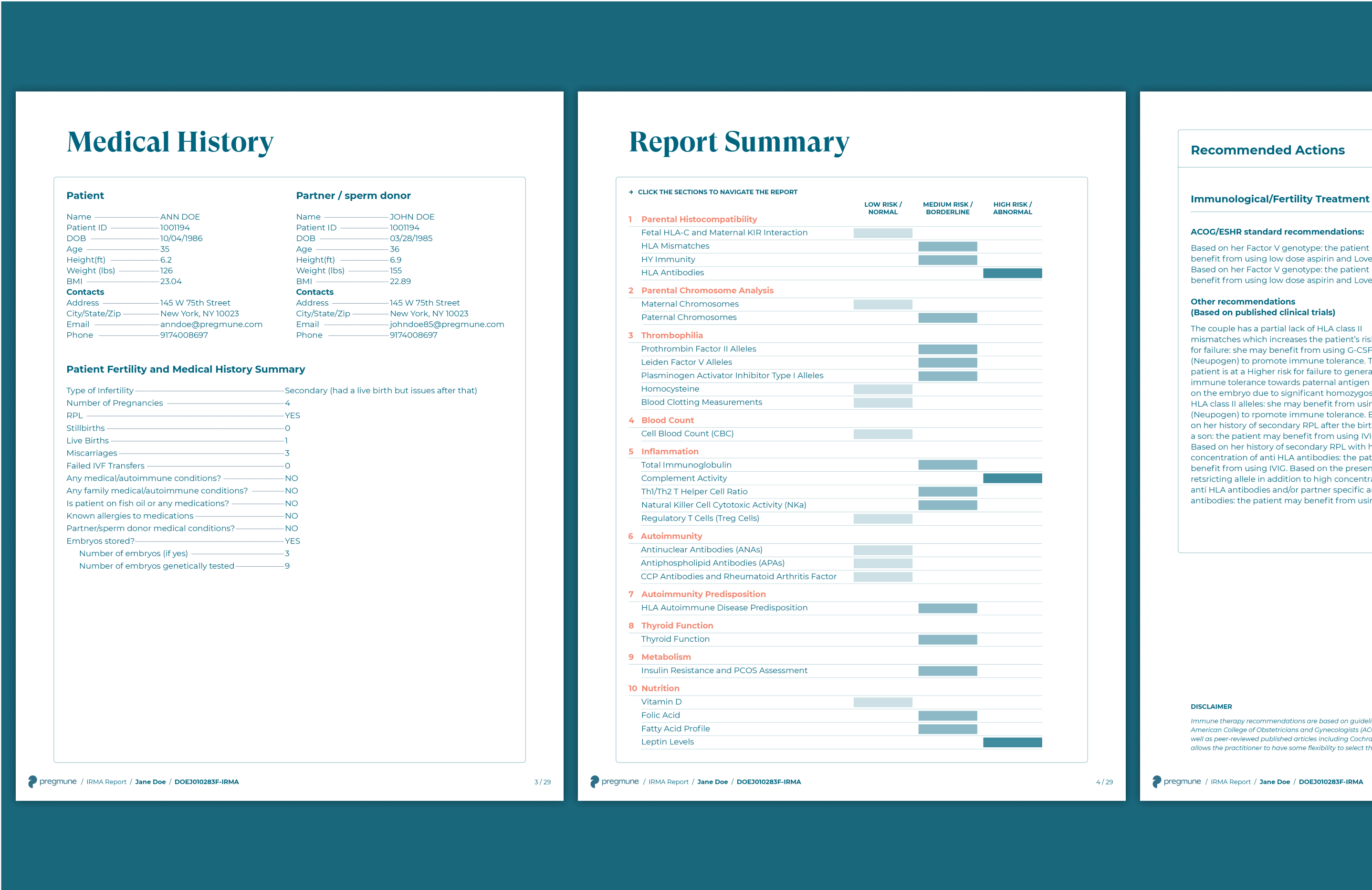Open Parental Histocompatibility section link
The width and height of the screenshot is (1372, 890).
(x=699, y=219)
